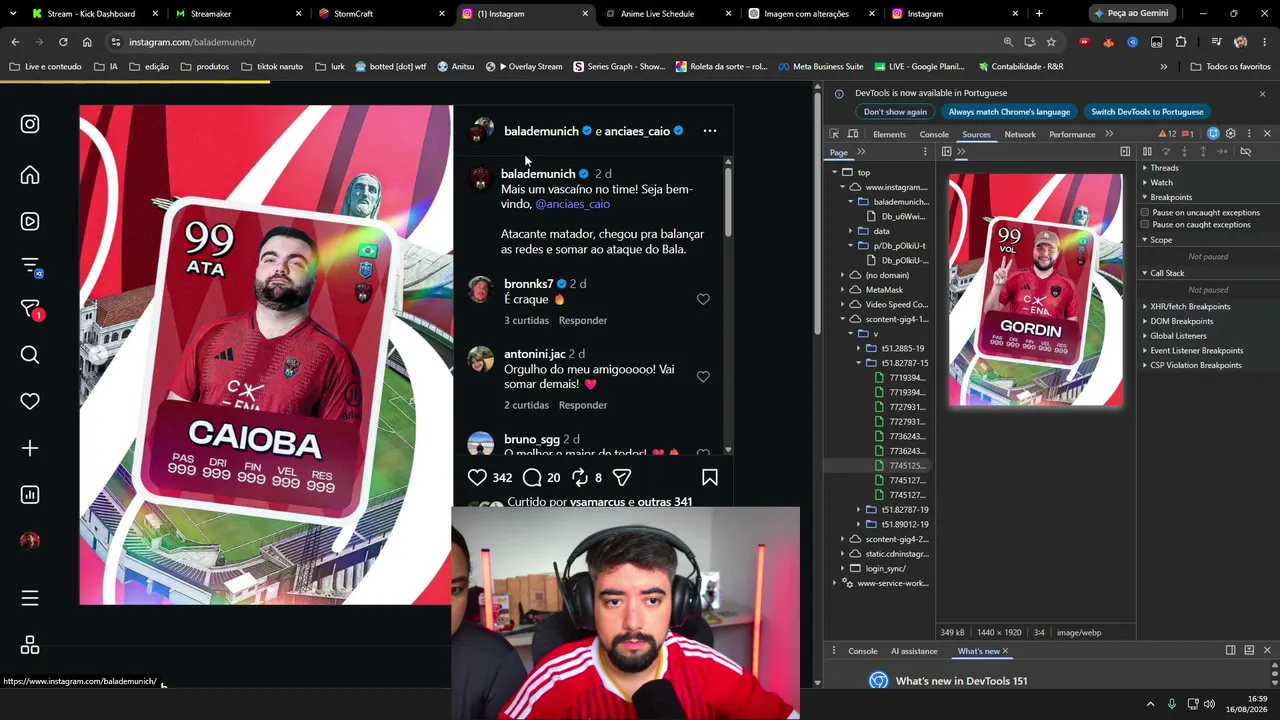1280x720 pixels.
Task: Open DevTools settings gear
Action: pyautogui.click(x=1231, y=134)
